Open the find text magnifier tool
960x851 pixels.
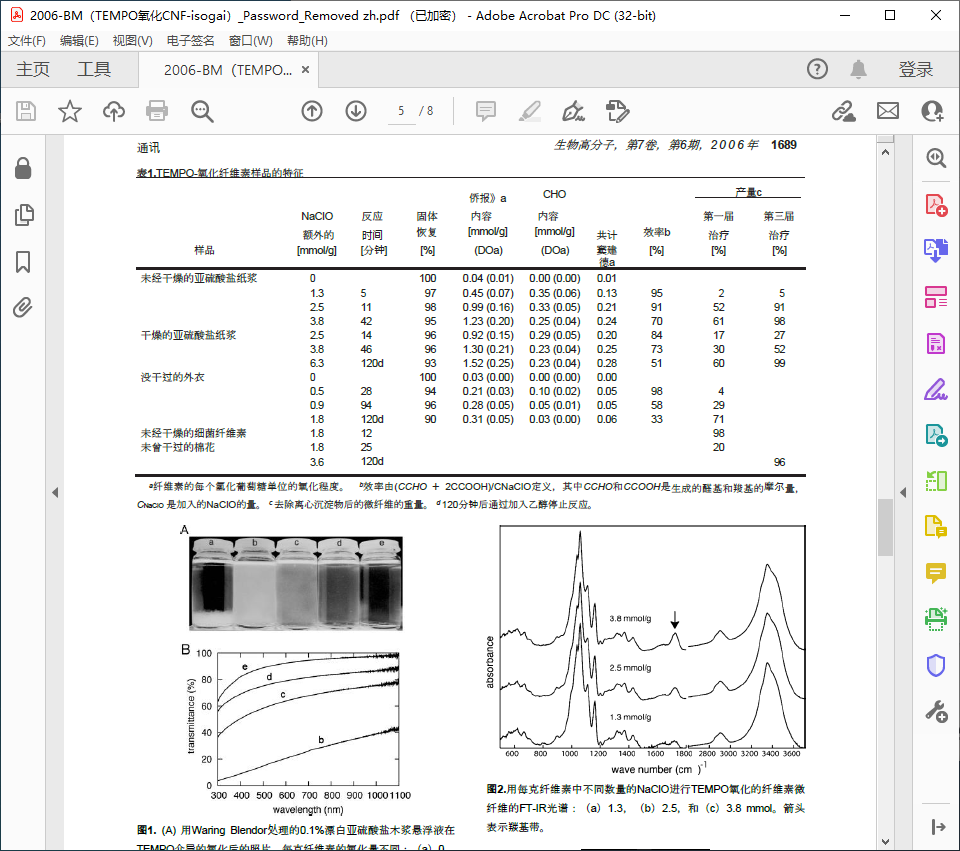(201, 111)
